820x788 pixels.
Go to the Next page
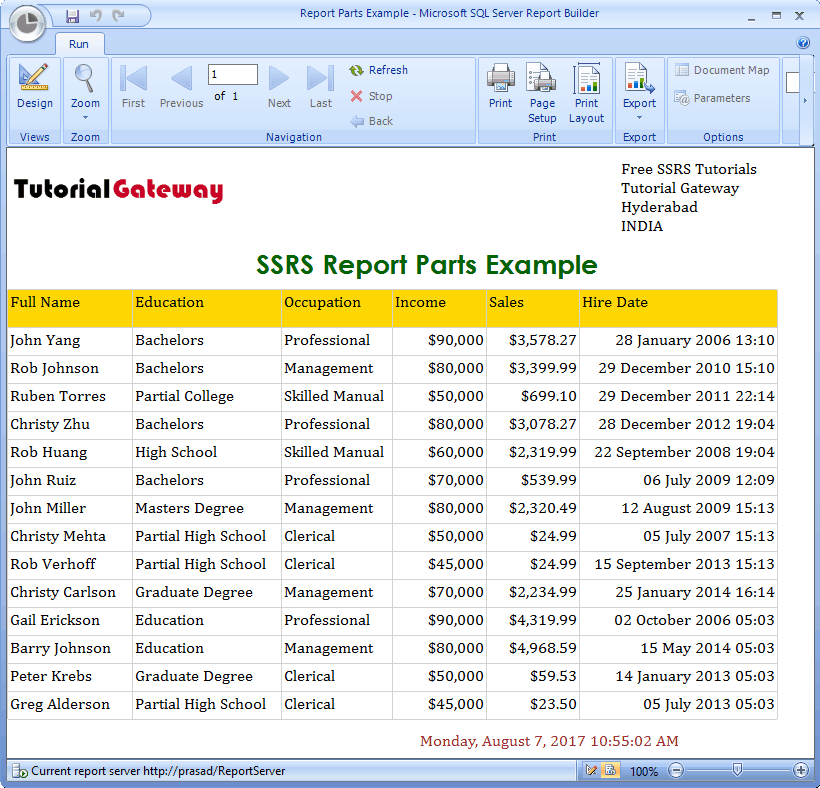pyautogui.click(x=280, y=86)
